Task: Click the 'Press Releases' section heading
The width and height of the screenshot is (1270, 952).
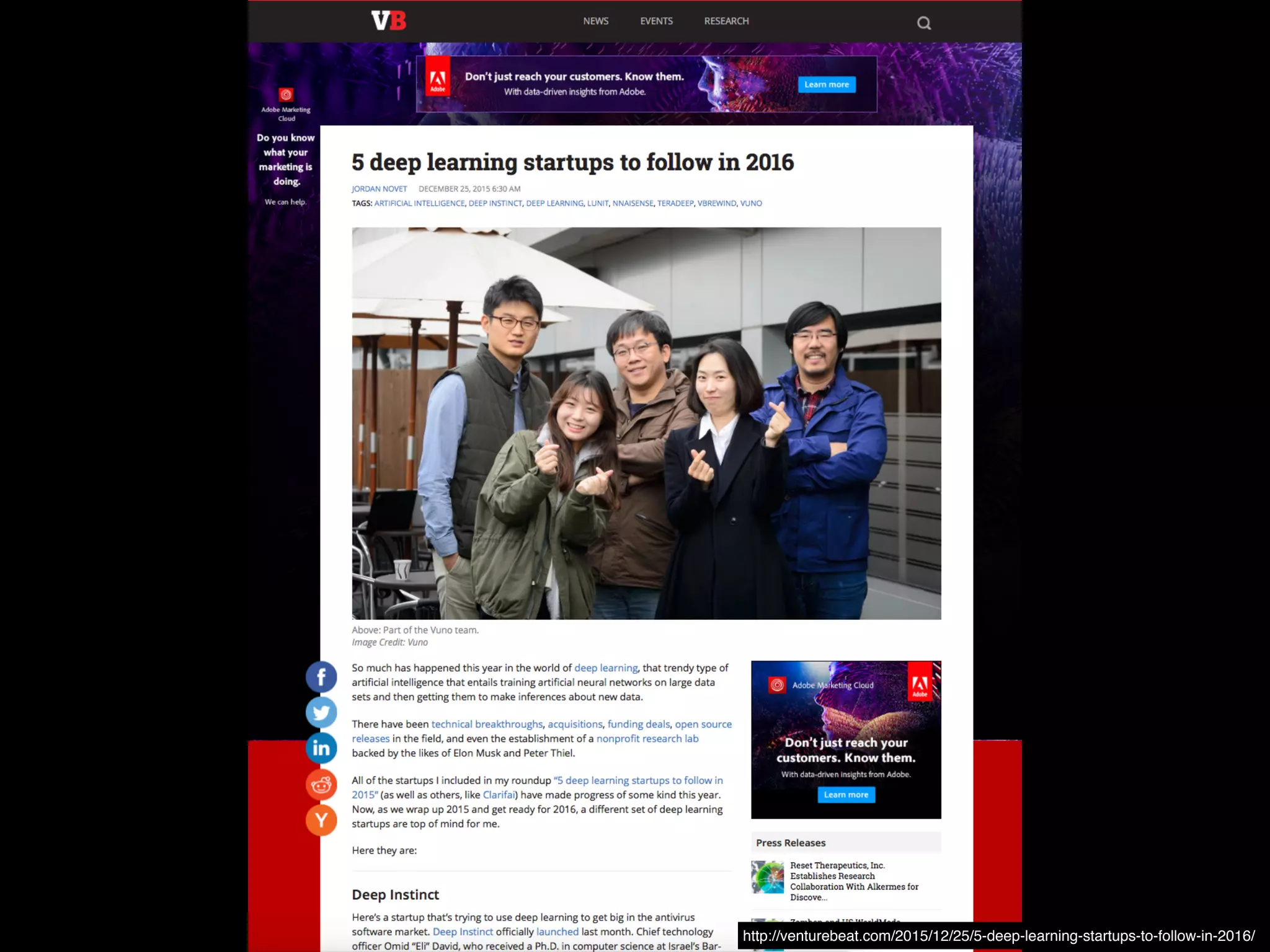Action: (791, 843)
